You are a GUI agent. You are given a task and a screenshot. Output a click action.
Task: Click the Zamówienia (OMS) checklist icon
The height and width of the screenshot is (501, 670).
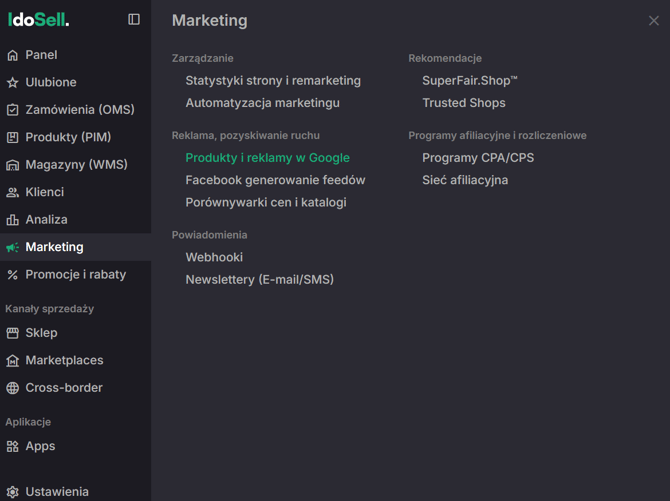point(13,110)
